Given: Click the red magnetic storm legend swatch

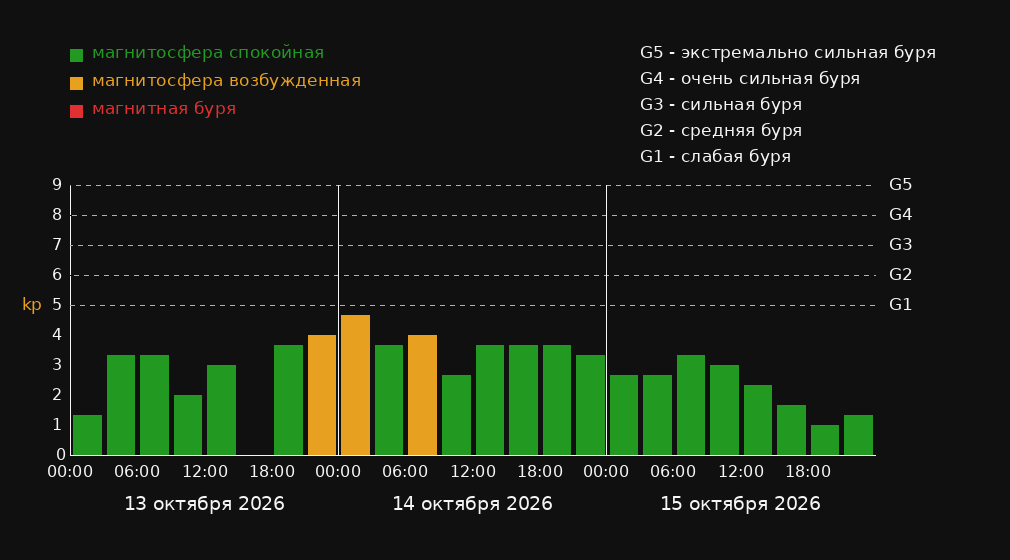Looking at the screenshot, I should (76, 111).
